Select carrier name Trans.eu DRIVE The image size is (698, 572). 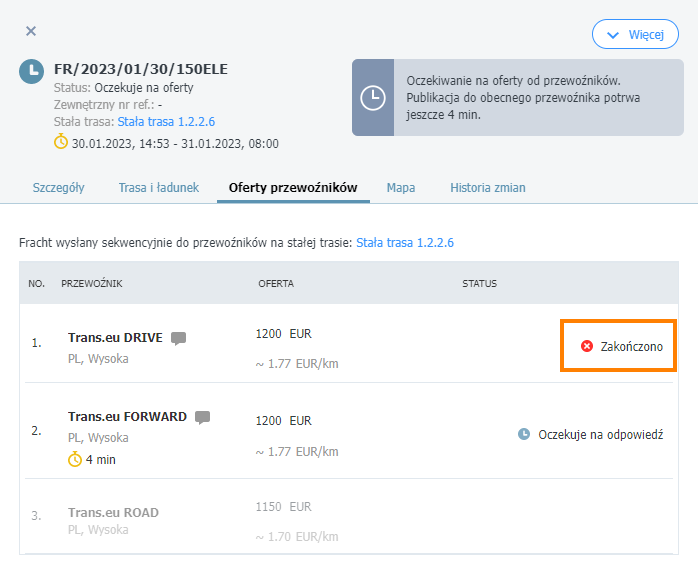(x=115, y=337)
